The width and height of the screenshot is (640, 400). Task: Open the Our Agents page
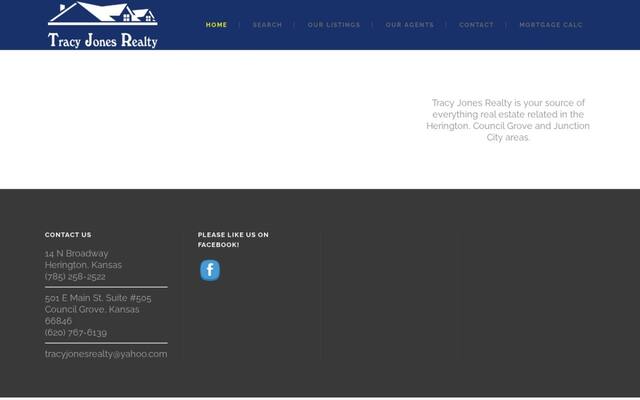(409, 25)
